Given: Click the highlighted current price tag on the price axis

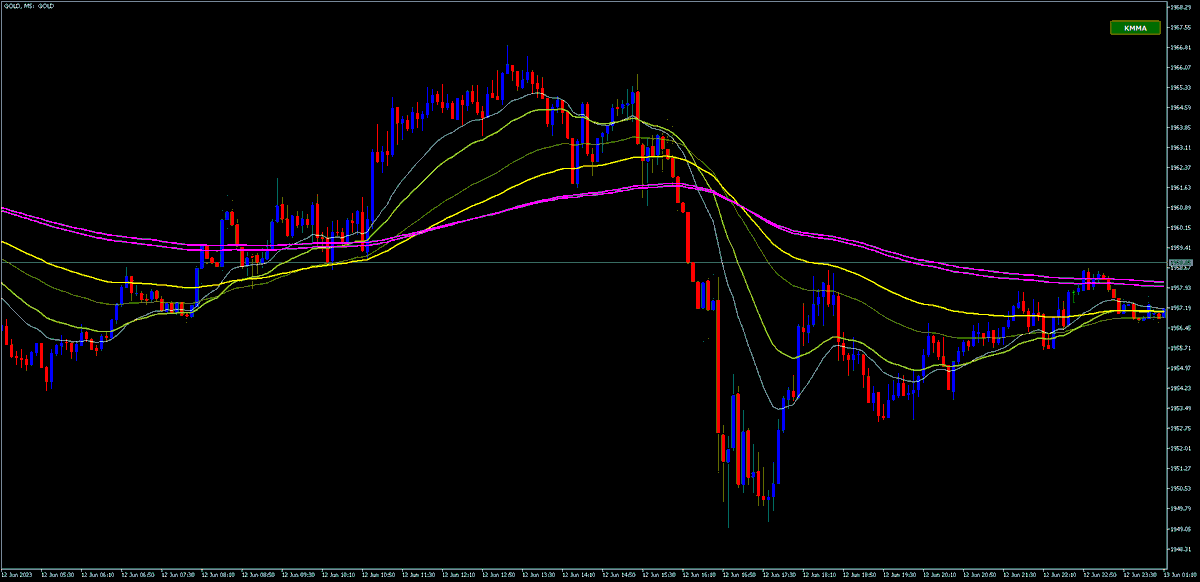Looking at the screenshot, I should [1180, 262].
